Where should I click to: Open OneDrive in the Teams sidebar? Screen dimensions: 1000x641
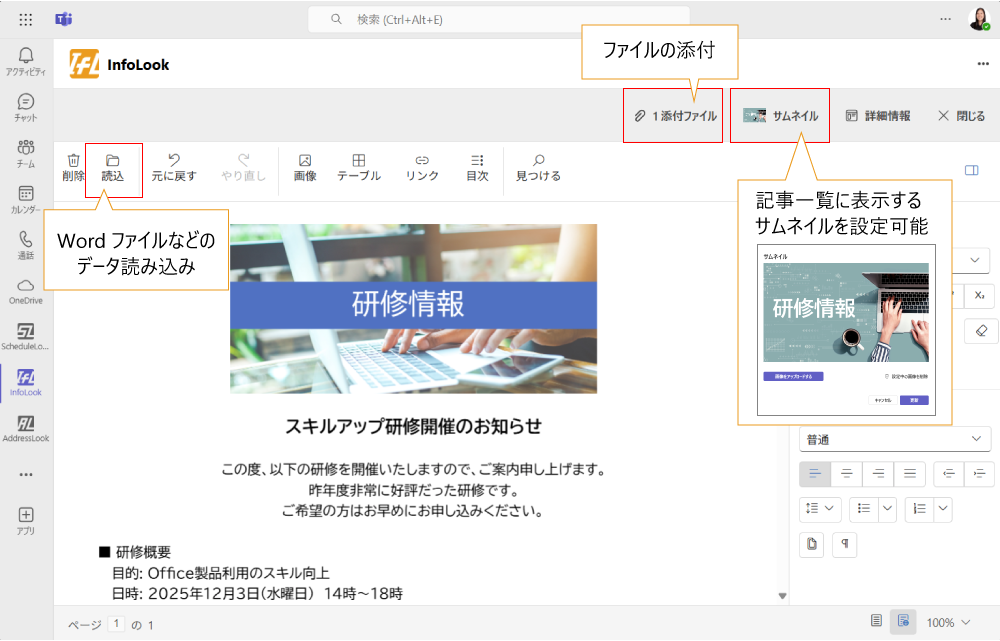(x=26, y=291)
